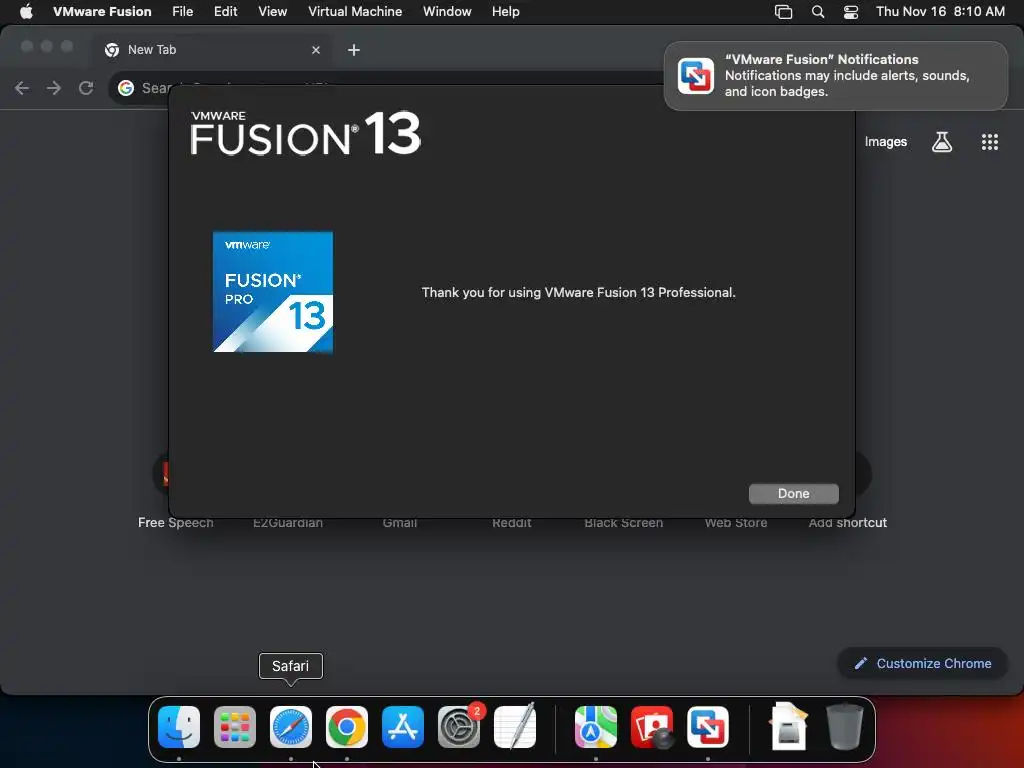Open the Window menu
This screenshot has width=1024, height=768.
click(x=447, y=12)
